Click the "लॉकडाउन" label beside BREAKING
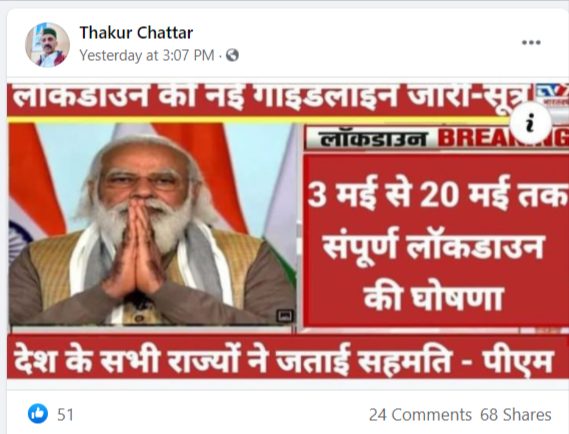 click(x=373, y=138)
